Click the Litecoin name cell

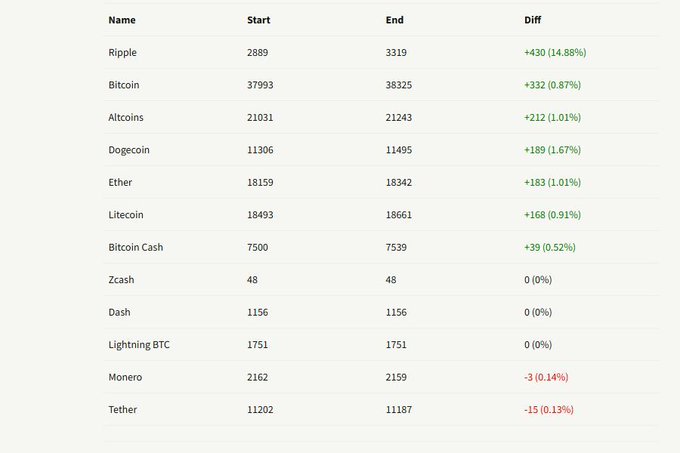click(126, 215)
